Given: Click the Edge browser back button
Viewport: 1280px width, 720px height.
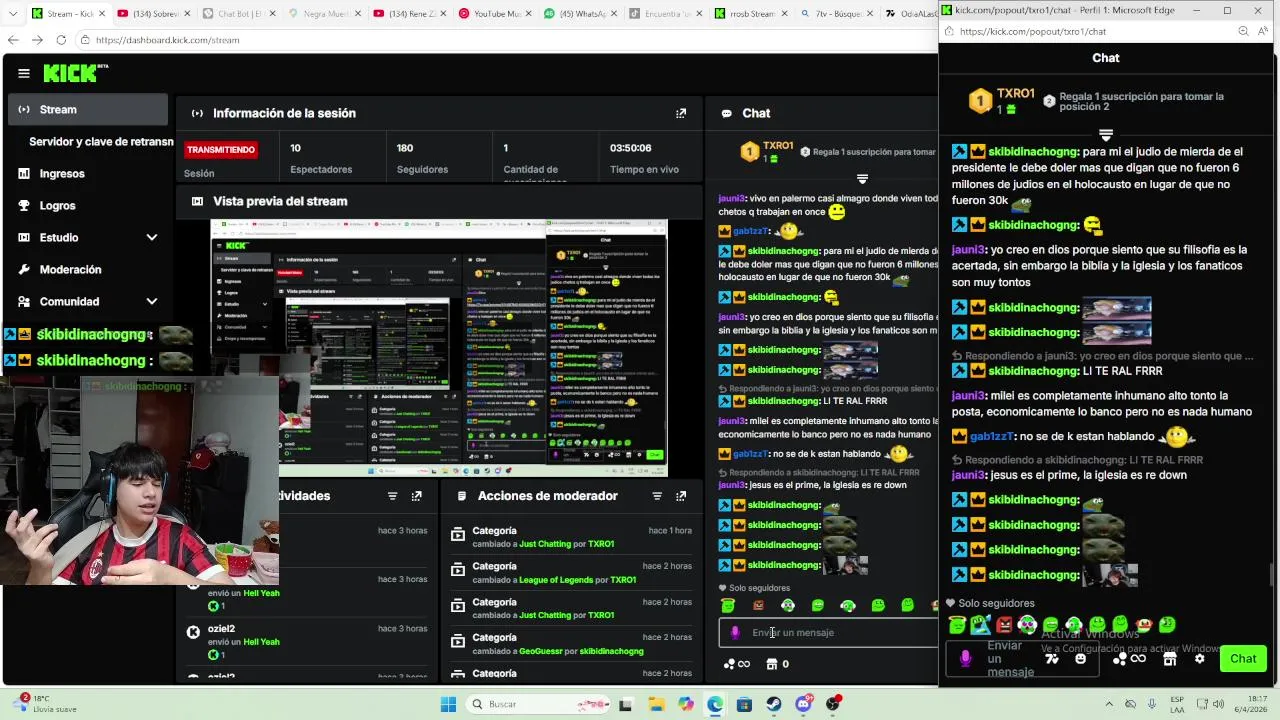Looking at the screenshot, I should [x=13, y=40].
